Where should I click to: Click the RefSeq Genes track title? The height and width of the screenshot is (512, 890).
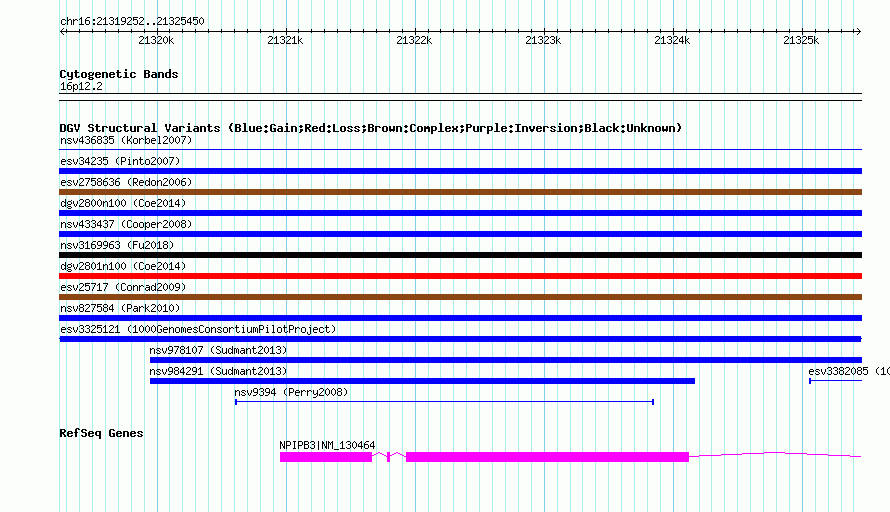[x=101, y=433]
